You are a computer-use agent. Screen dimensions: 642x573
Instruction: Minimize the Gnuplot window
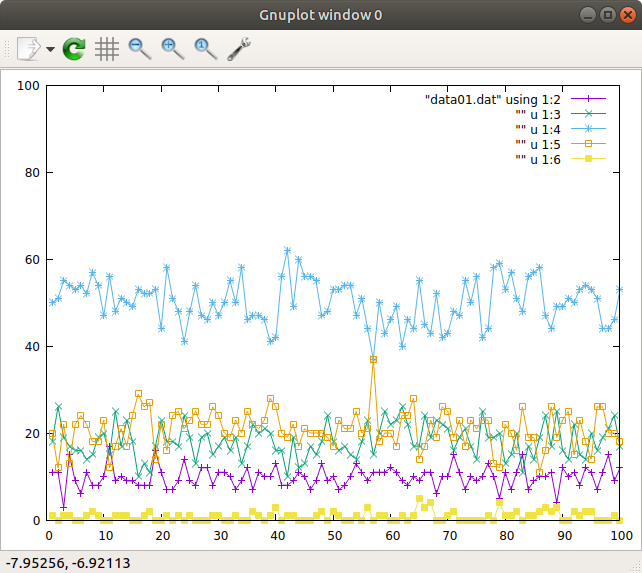click(588, 15)
